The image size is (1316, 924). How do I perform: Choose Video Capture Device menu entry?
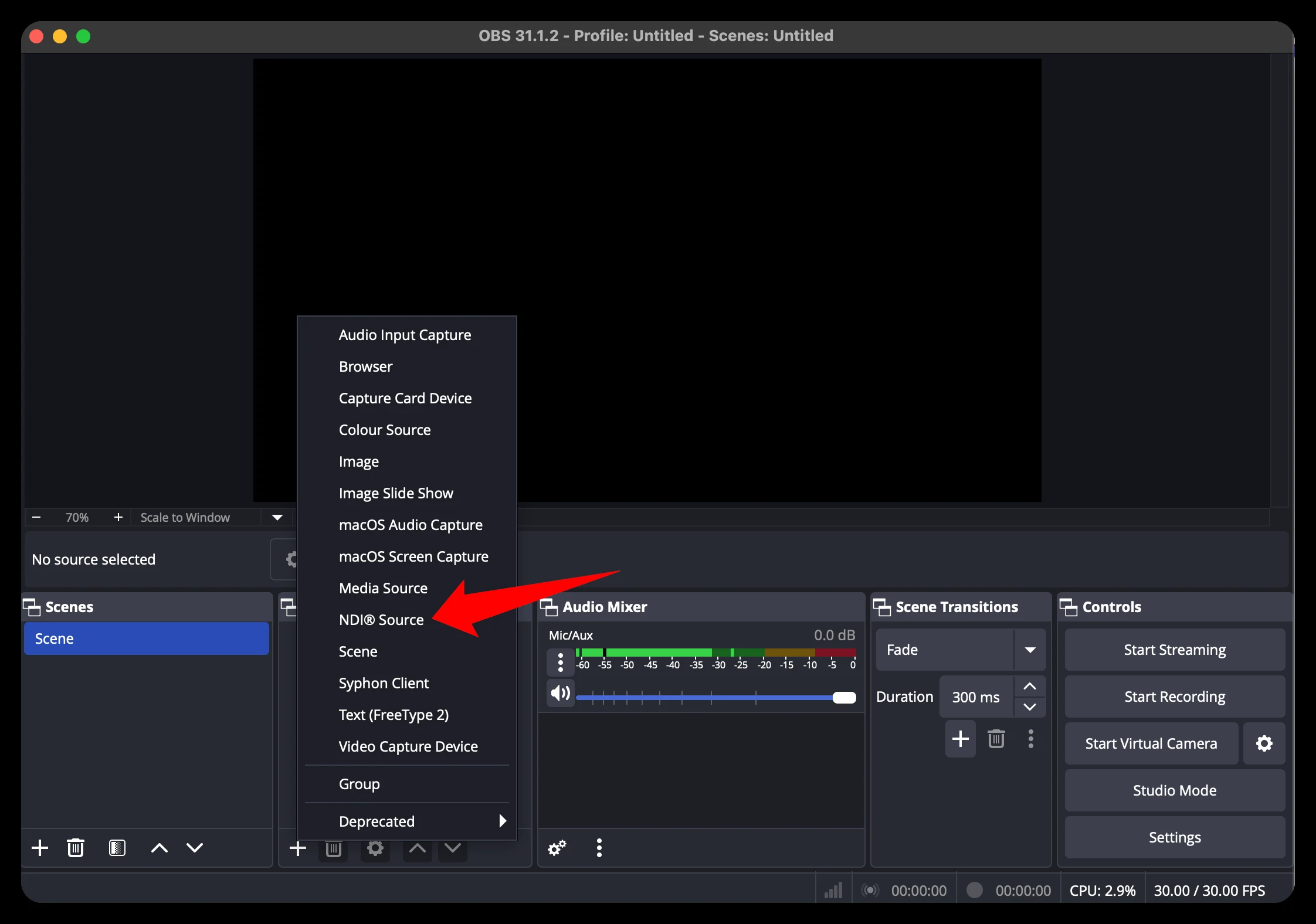point(407,746)
